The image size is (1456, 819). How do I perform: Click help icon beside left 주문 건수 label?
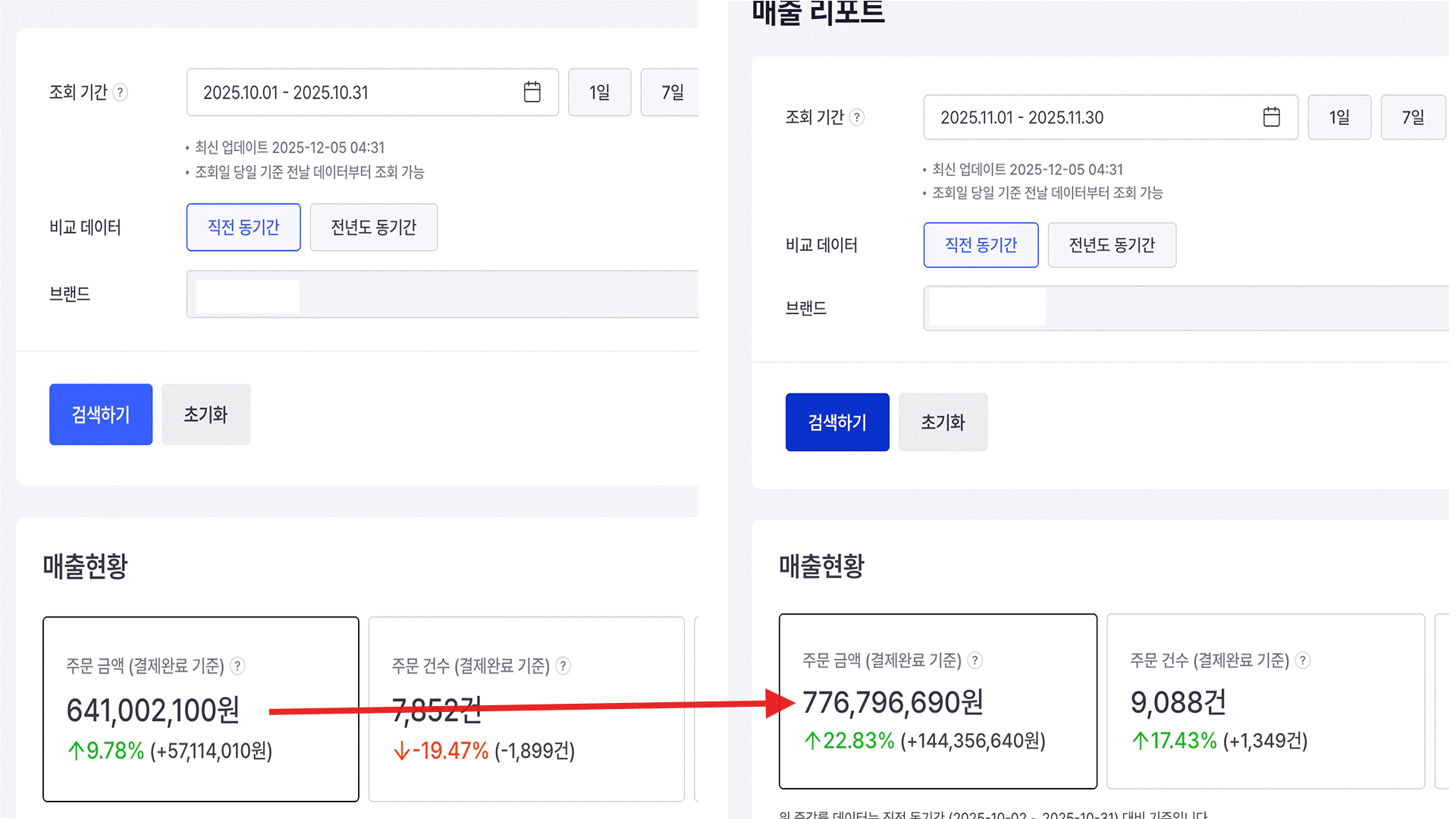click(x=563, y=666)
